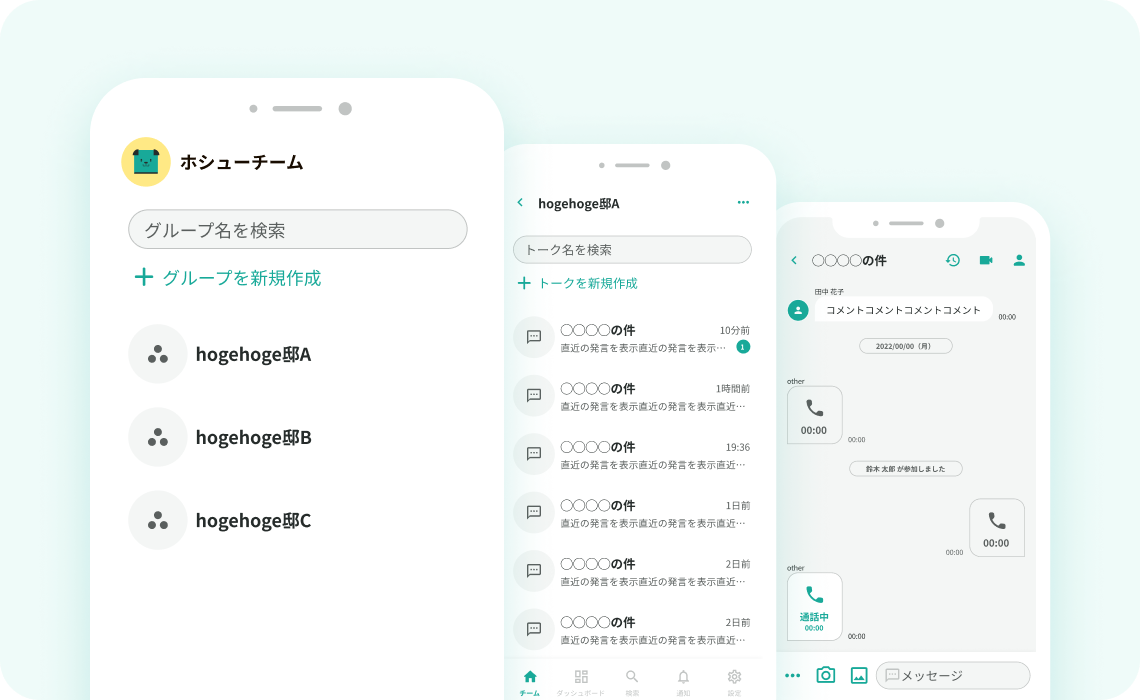Click the グループ名を検索 search field
Screen dimensions: 1140x700
click(297, 229)
